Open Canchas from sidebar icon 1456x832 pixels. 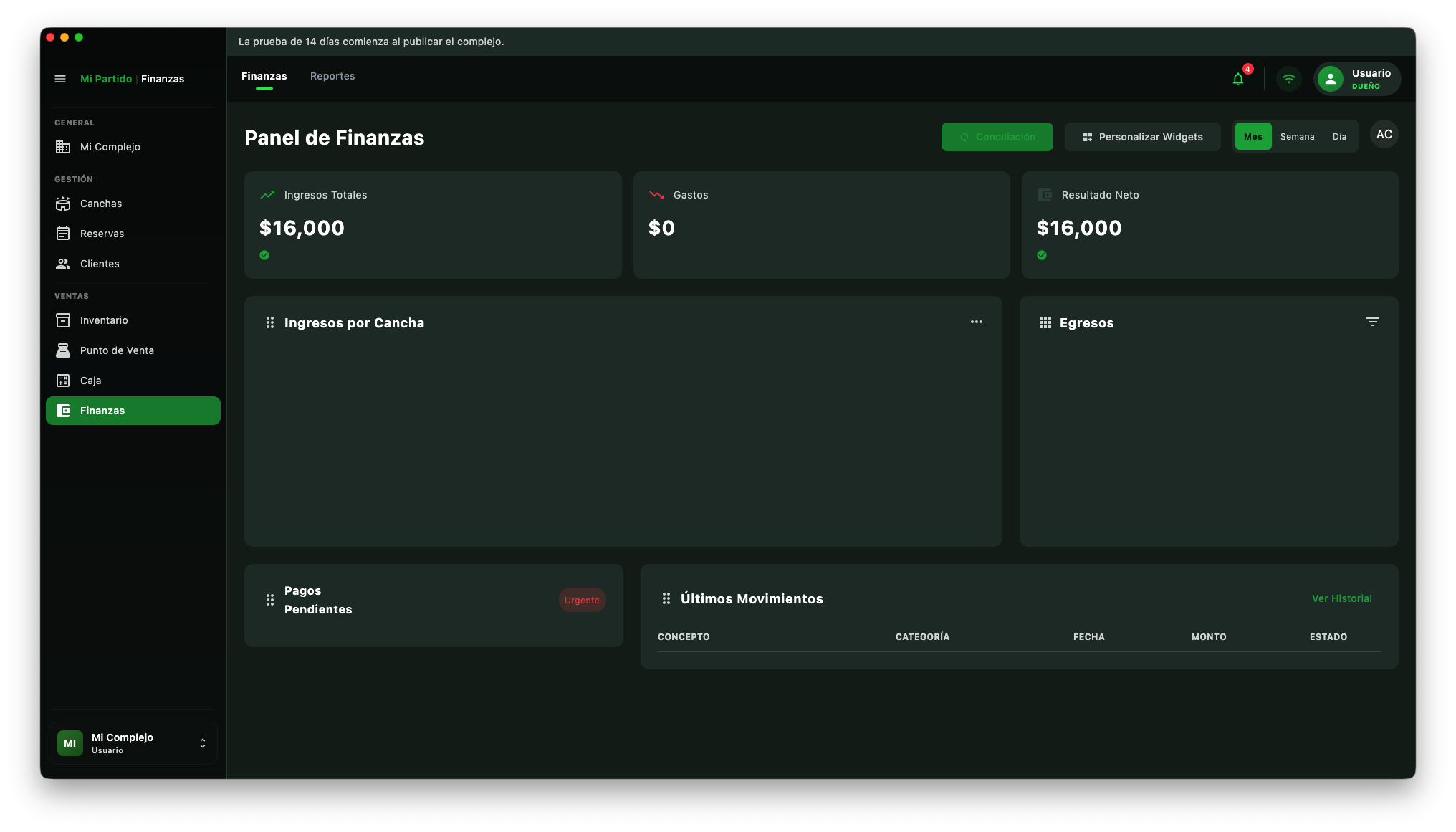tap(63, 204)
